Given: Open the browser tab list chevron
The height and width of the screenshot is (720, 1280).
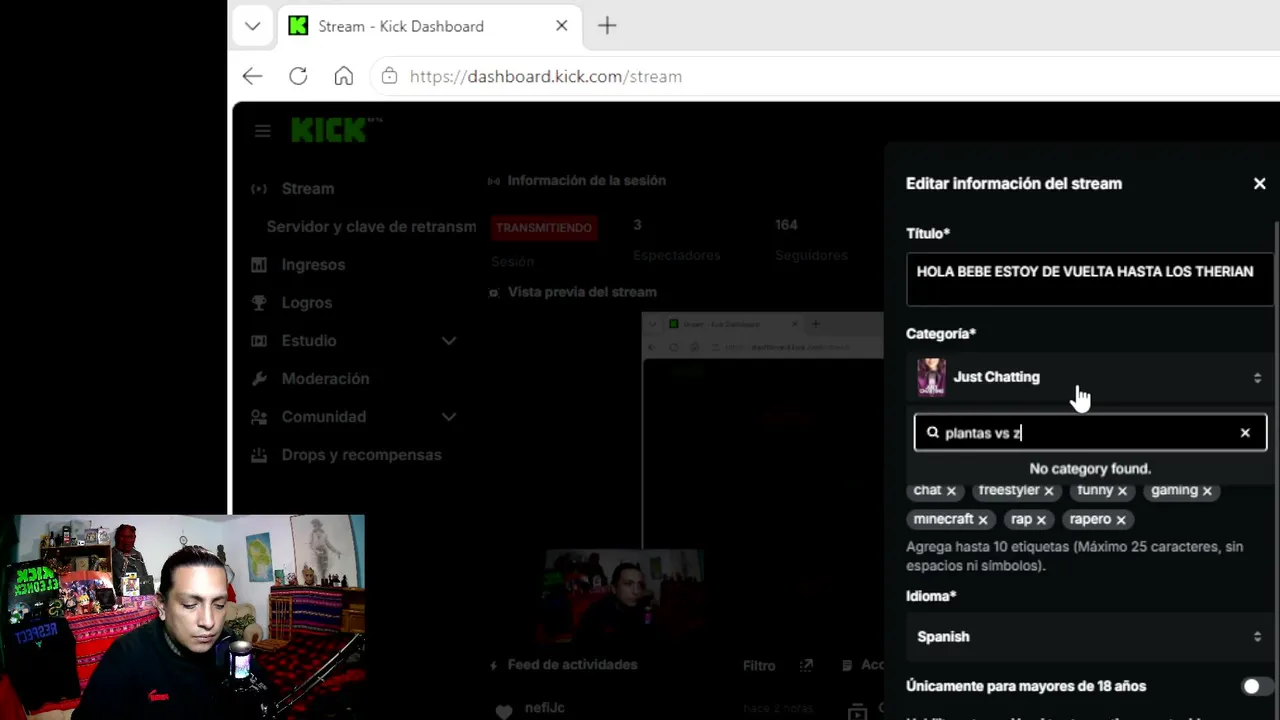Looking at the screenshot, I should tap(252, 26).
